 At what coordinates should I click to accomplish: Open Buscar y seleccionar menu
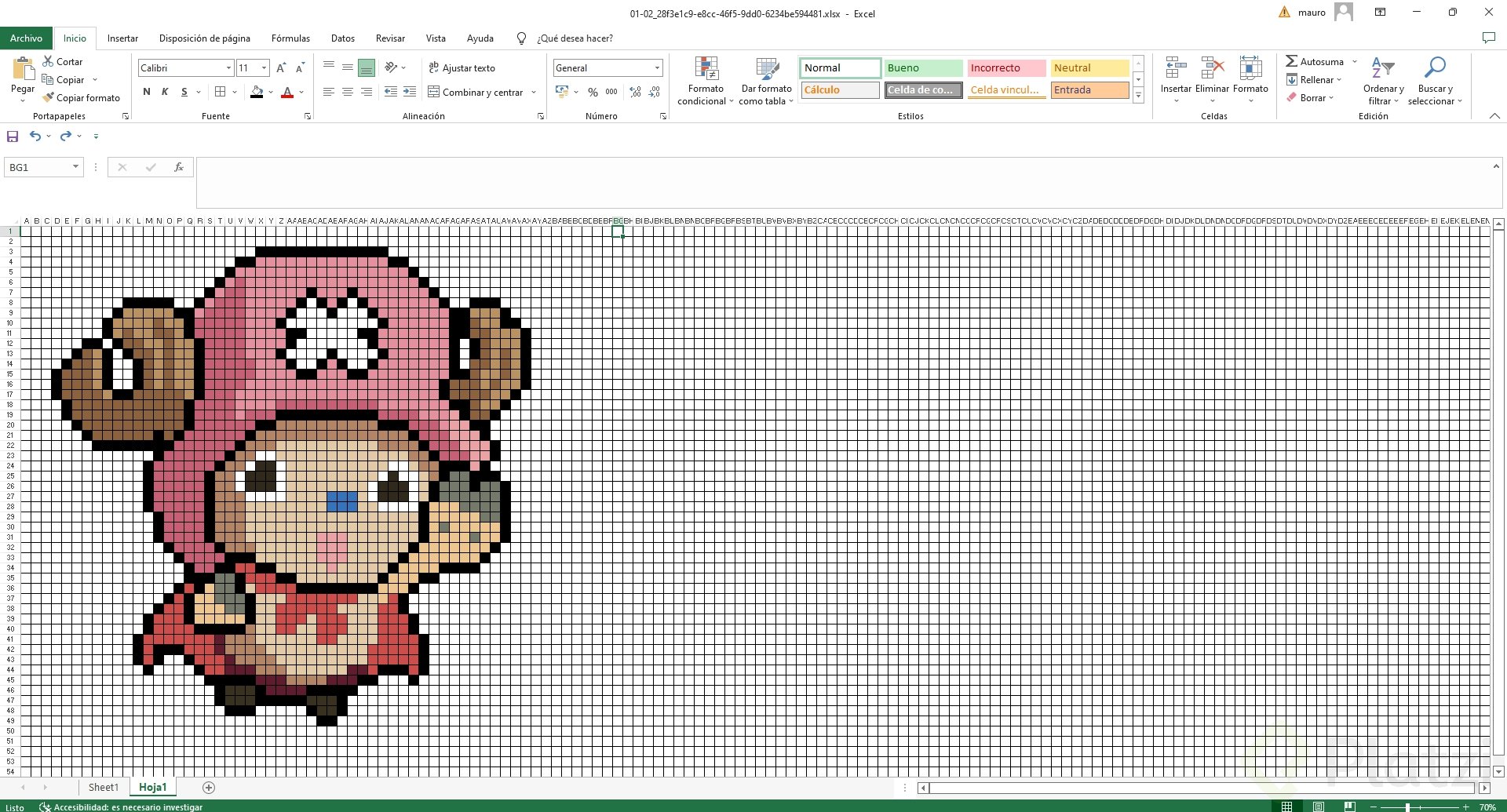pyautogui.click(x=1435, y=81)
